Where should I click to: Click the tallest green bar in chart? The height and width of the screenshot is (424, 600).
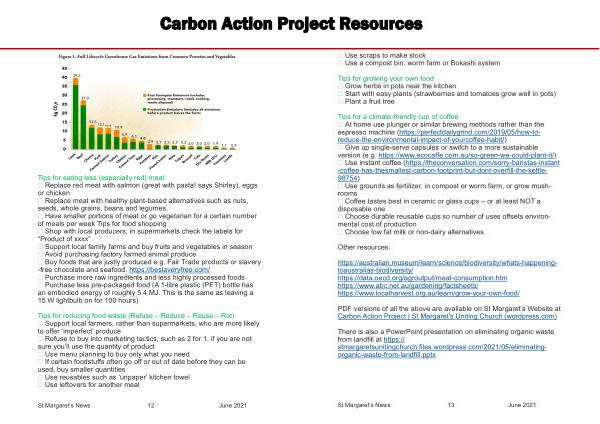click(x=76, y=117)
